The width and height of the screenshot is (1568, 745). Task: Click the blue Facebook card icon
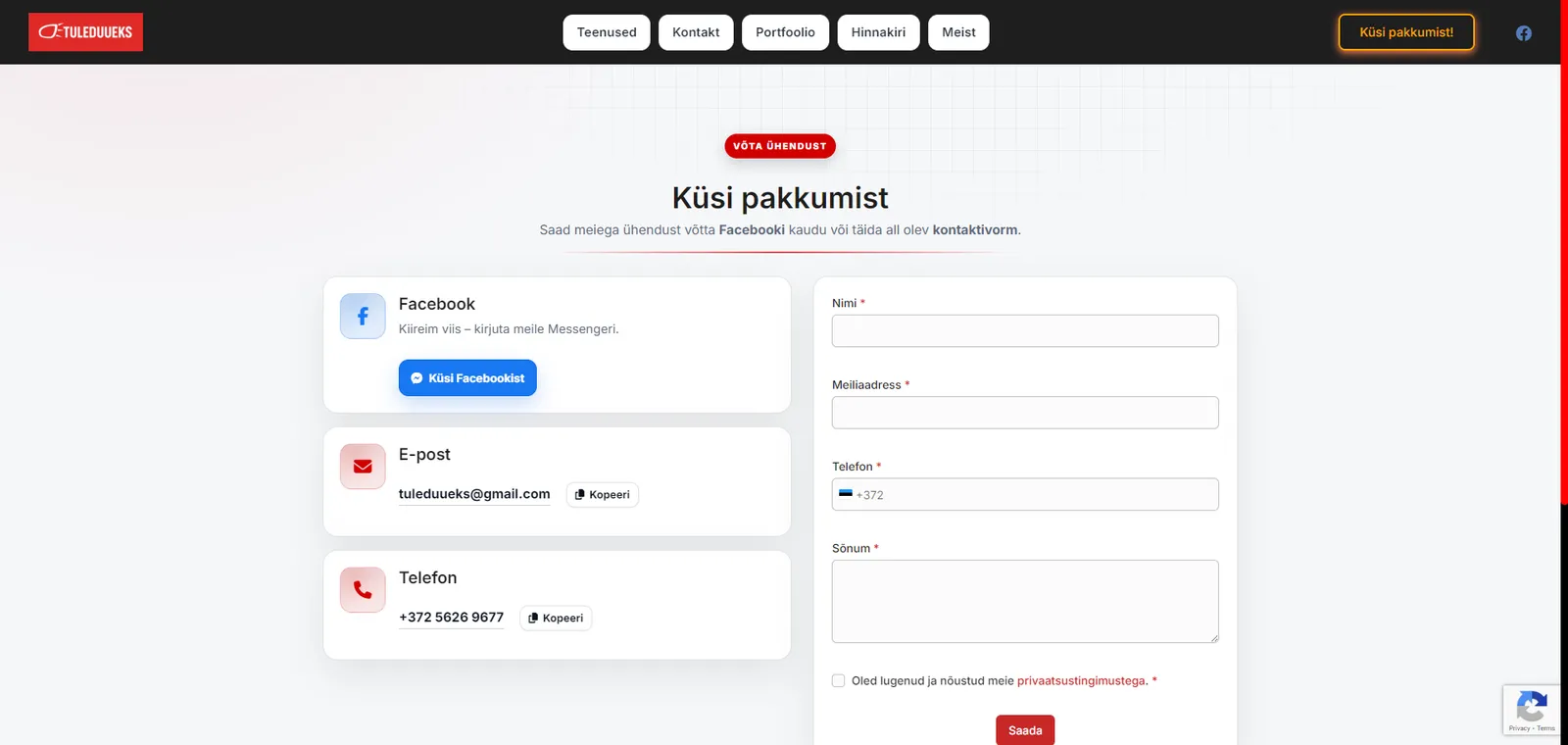(363, 317)
